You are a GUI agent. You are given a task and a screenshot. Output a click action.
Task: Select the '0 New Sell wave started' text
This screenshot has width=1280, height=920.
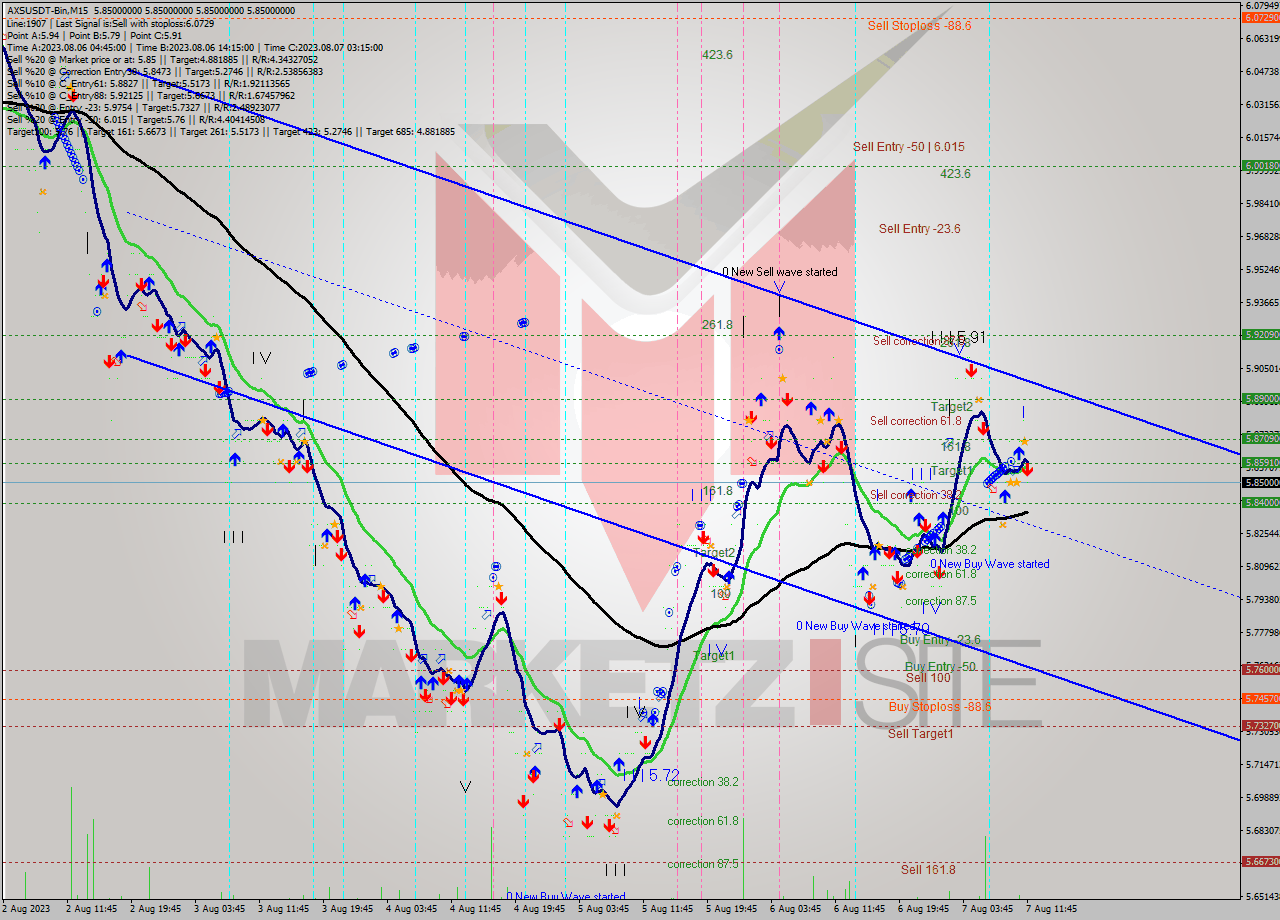coord(780,272)
